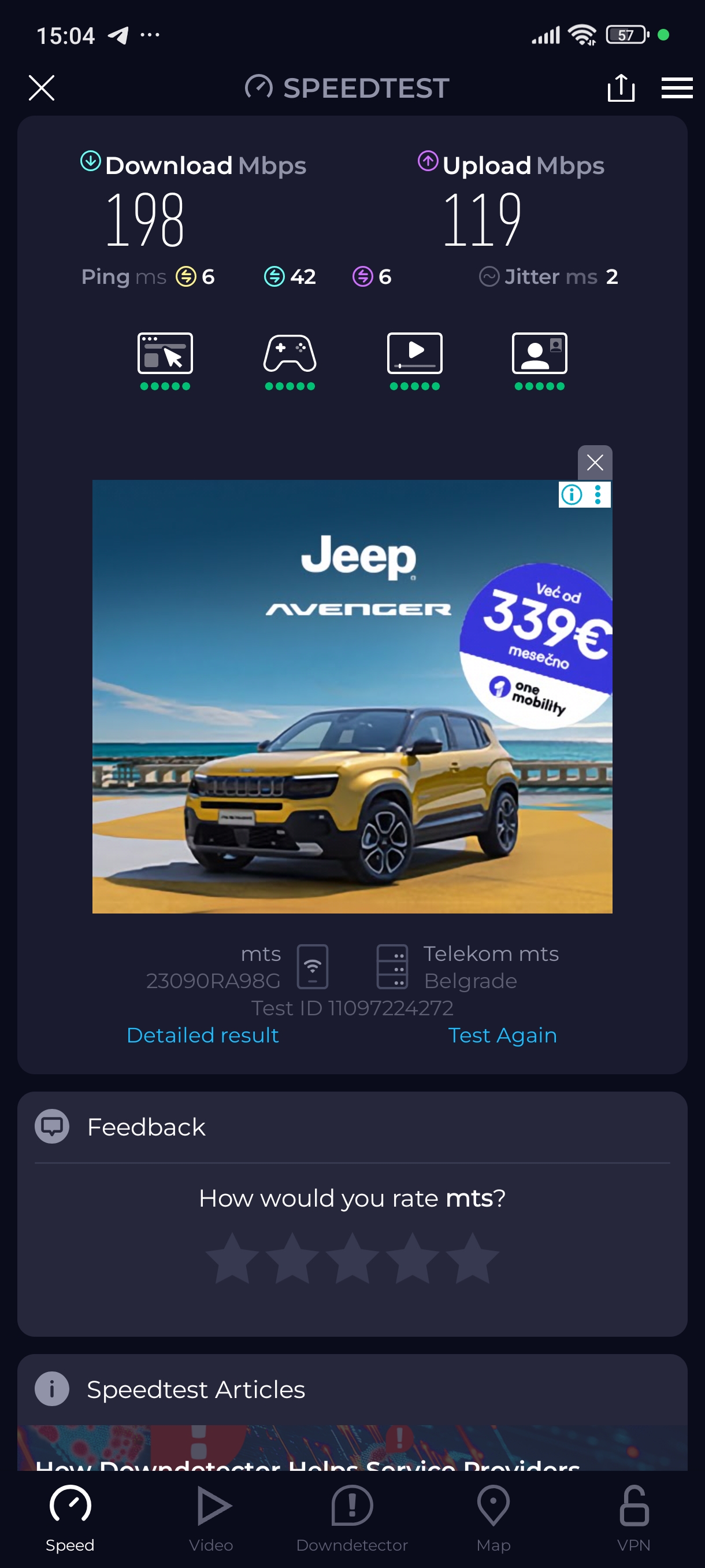Close the results with the X
Viewport: 705px width, 1568px height.
[x=42, y=88]
